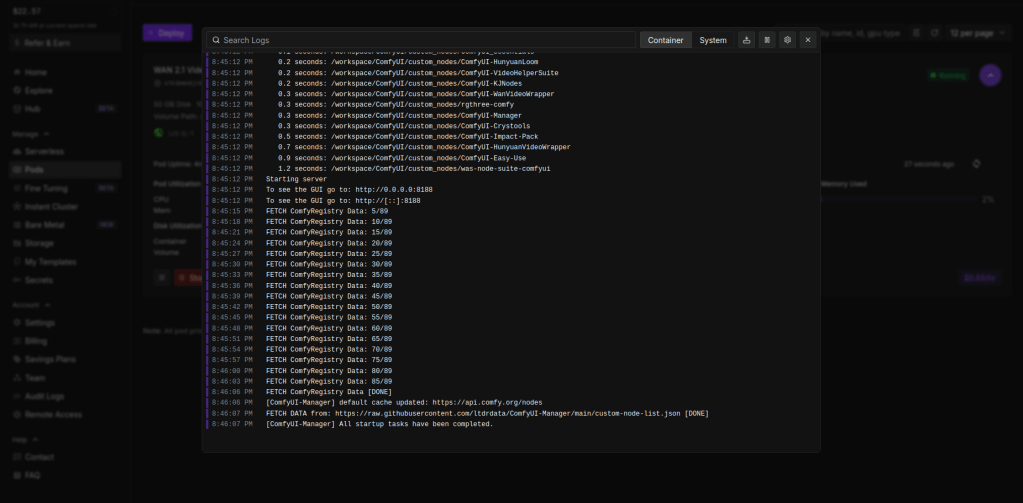Viewport: 1023px width, 503px height.
Task: Click the refresh pods icon
Action: coord(934,33)
